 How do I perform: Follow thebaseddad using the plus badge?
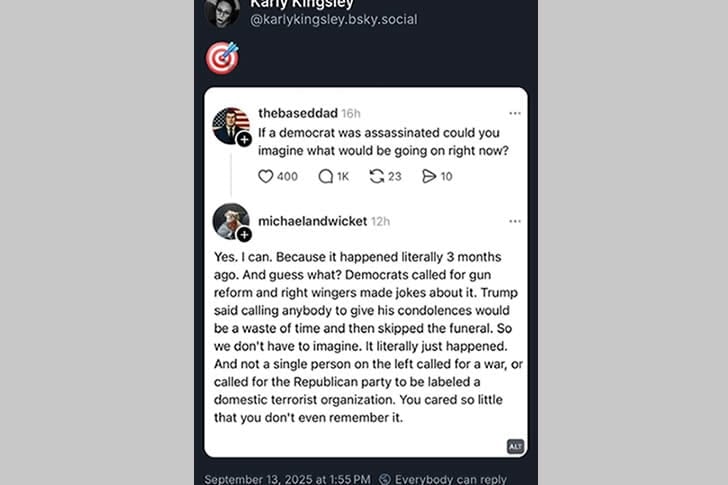(244, 140)
